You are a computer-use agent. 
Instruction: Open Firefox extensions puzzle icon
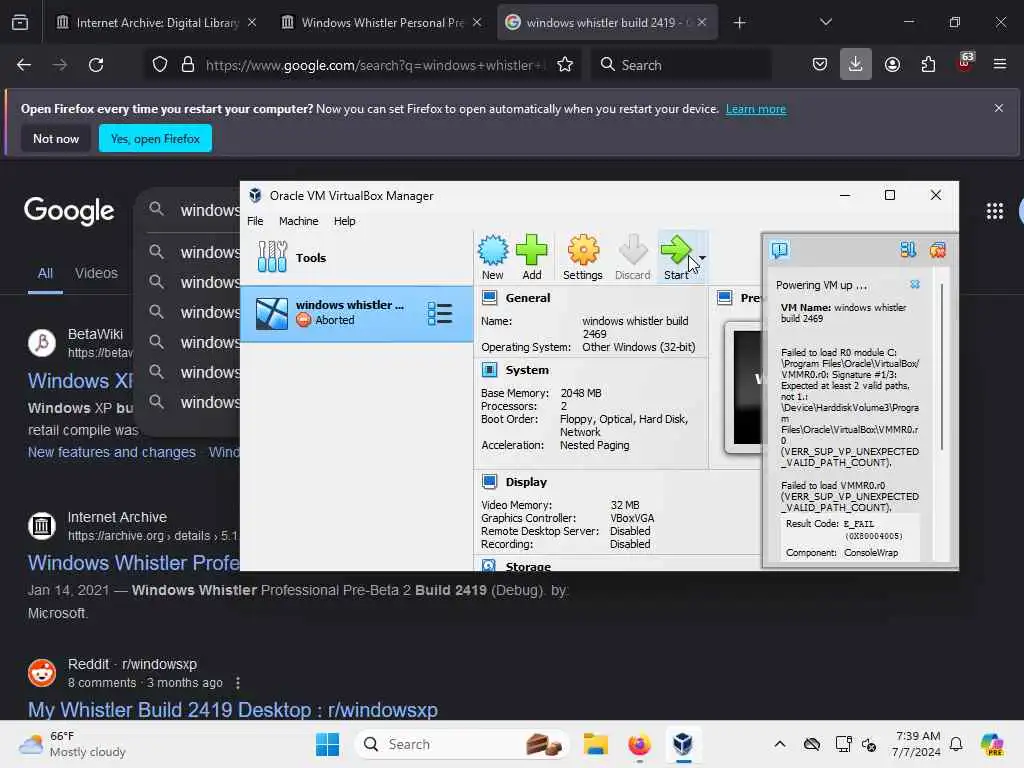pyautogui.click(x=928, y=65)
